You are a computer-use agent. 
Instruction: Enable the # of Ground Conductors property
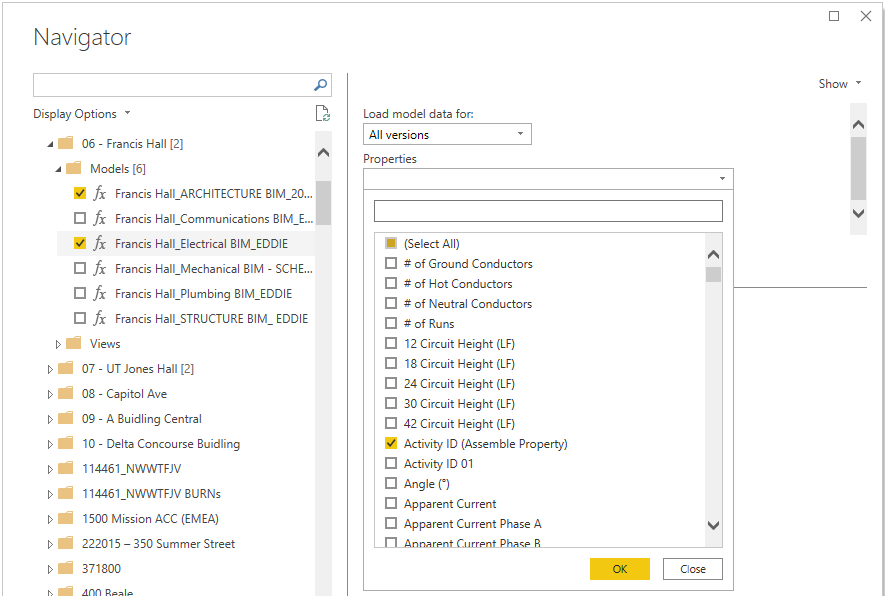tap(391, 264)
